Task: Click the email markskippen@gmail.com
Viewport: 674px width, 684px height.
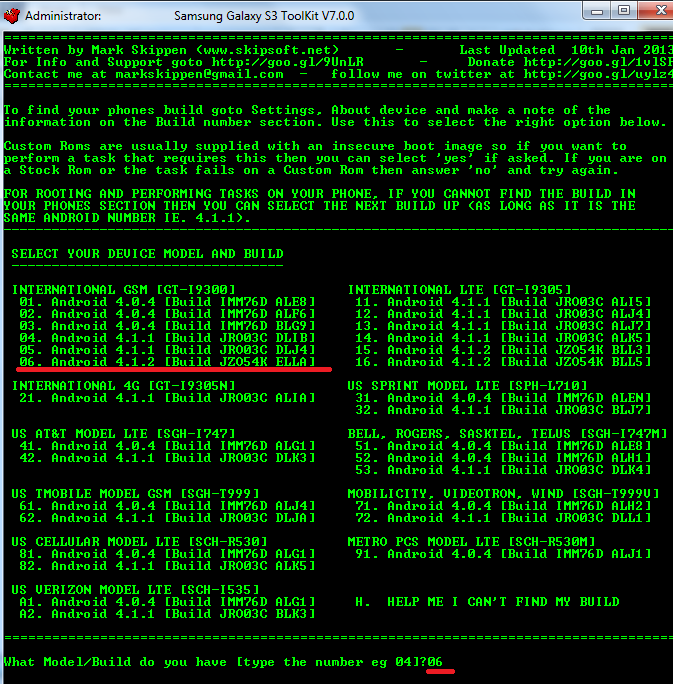Action: click(x=199, y=74)
